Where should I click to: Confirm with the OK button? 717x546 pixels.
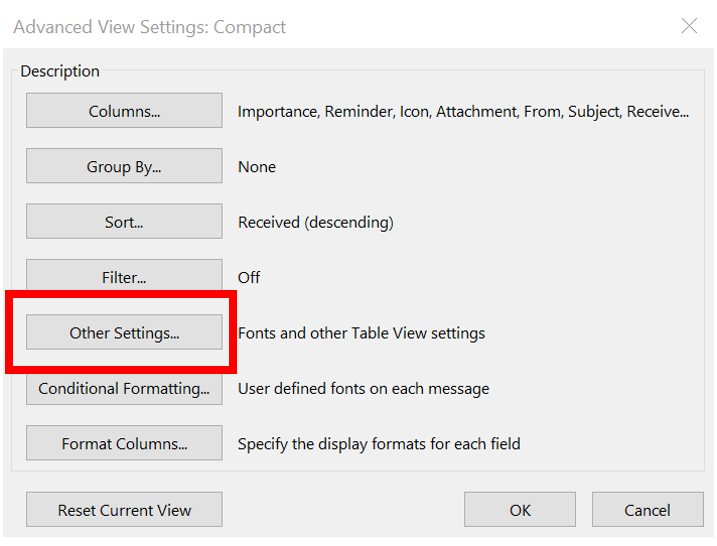click(520, 510)
